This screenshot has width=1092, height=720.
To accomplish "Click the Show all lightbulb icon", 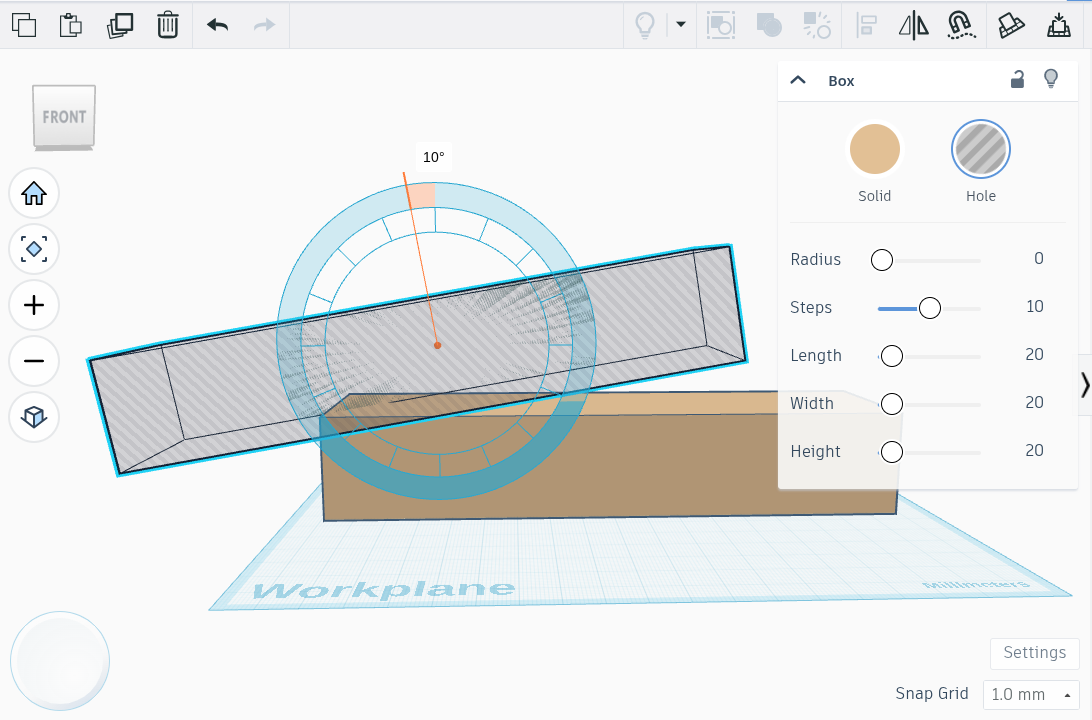I will (x=645, y=25).
